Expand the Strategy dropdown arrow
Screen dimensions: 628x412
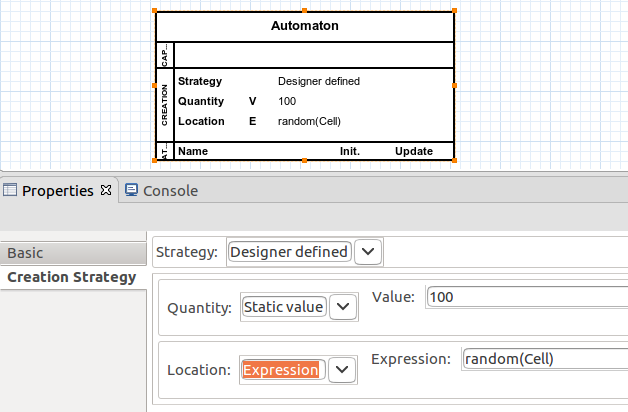click(x=368, y=252)
